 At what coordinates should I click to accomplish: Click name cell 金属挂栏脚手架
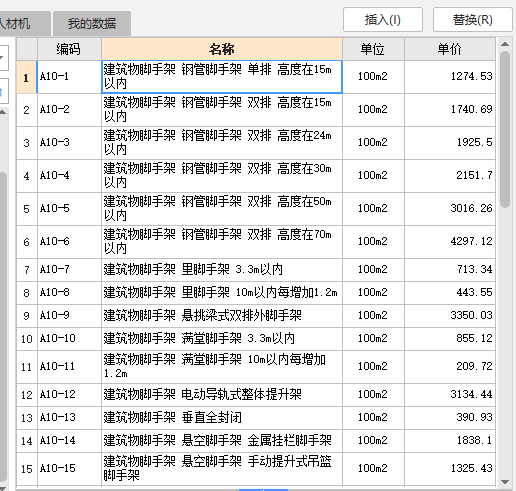coord(222,441)
